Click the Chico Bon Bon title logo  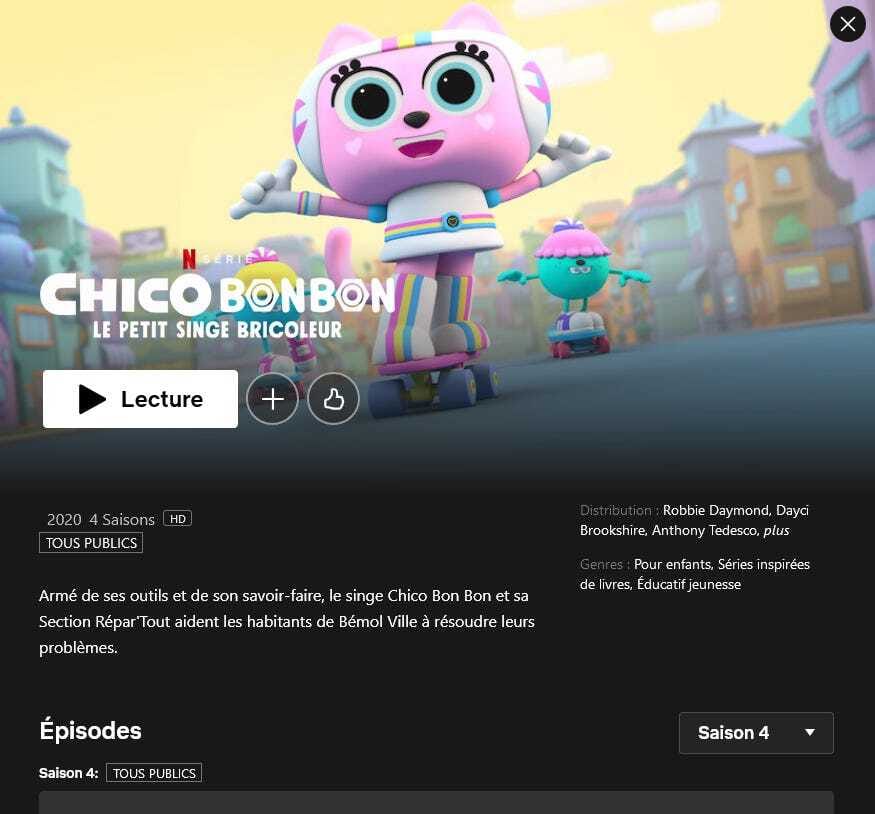[x=218, y=306]
